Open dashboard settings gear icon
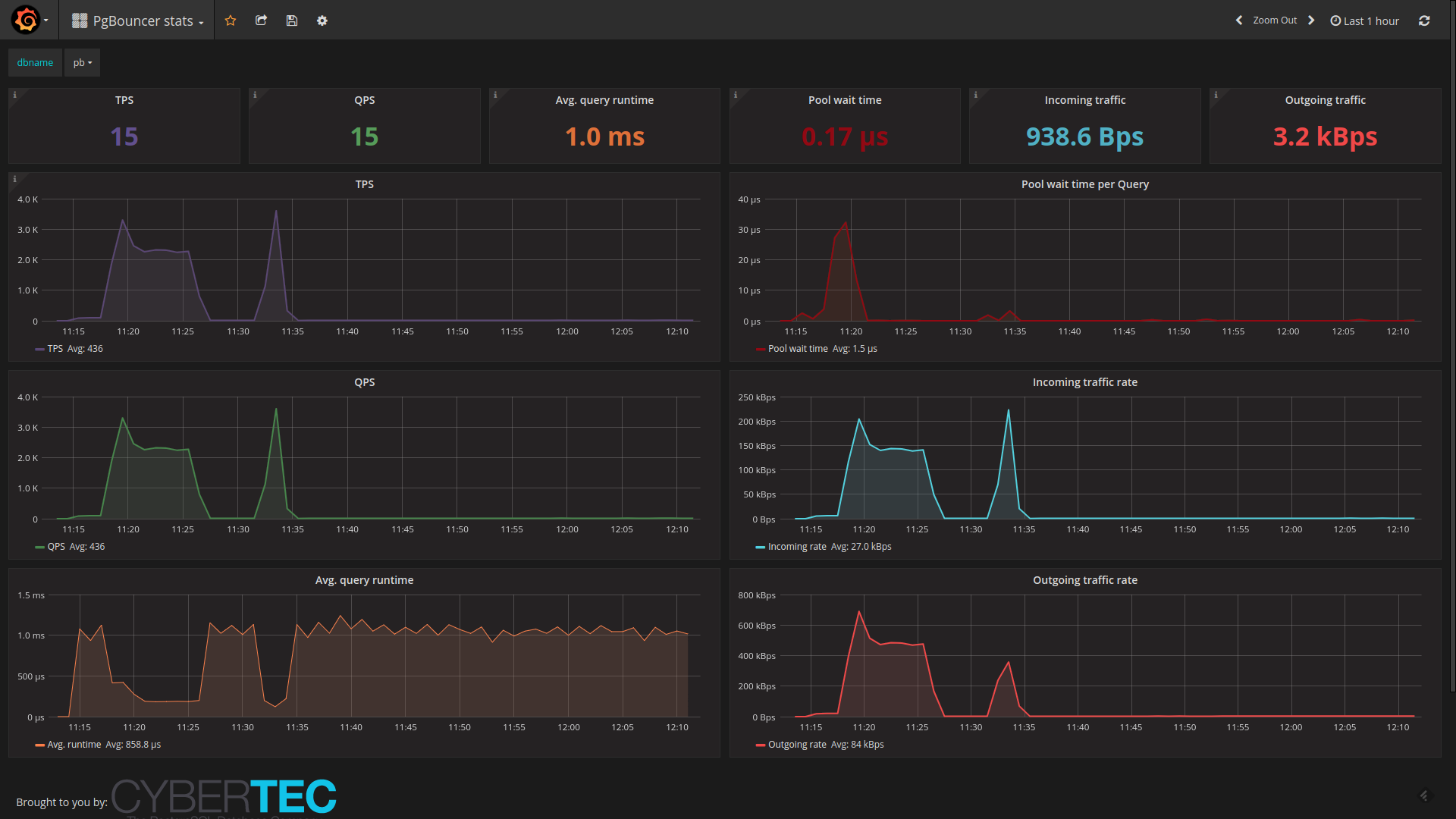Image resolution: width=1456 pixels, height=819 pixels. [x=322, y=20]
